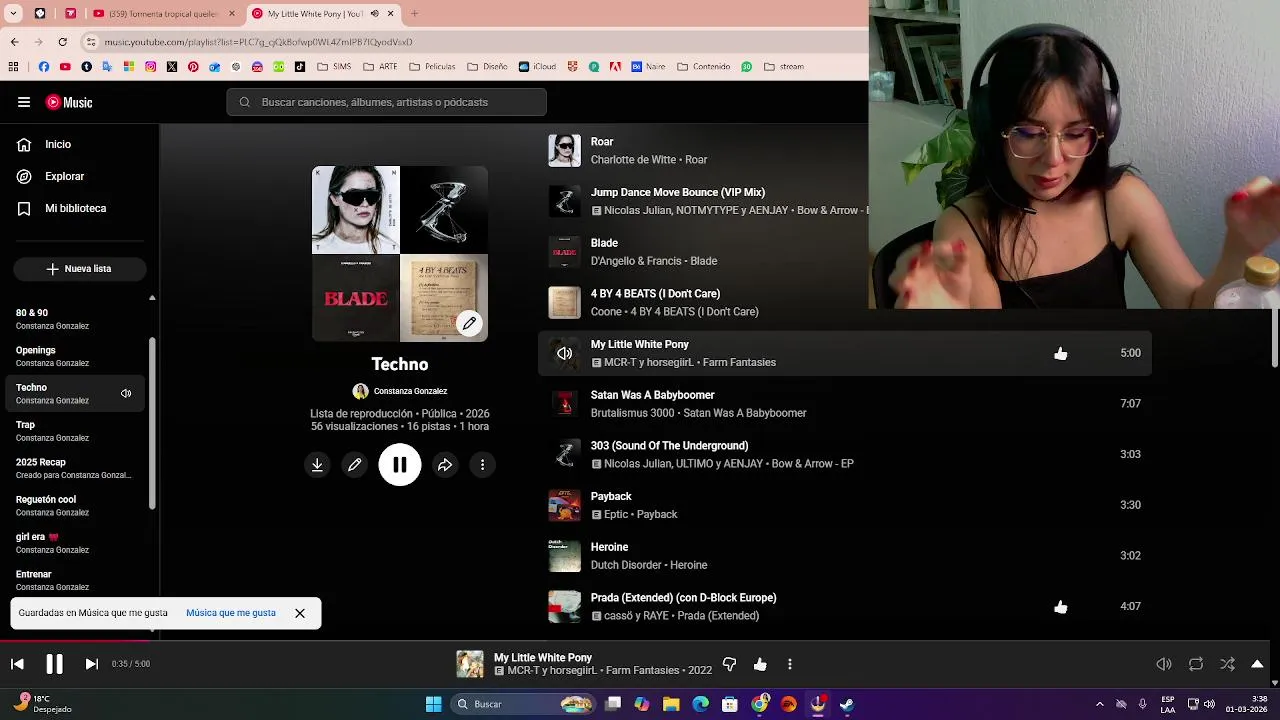
Task: Open a new browser tab
Action: [x=414, y=14]
